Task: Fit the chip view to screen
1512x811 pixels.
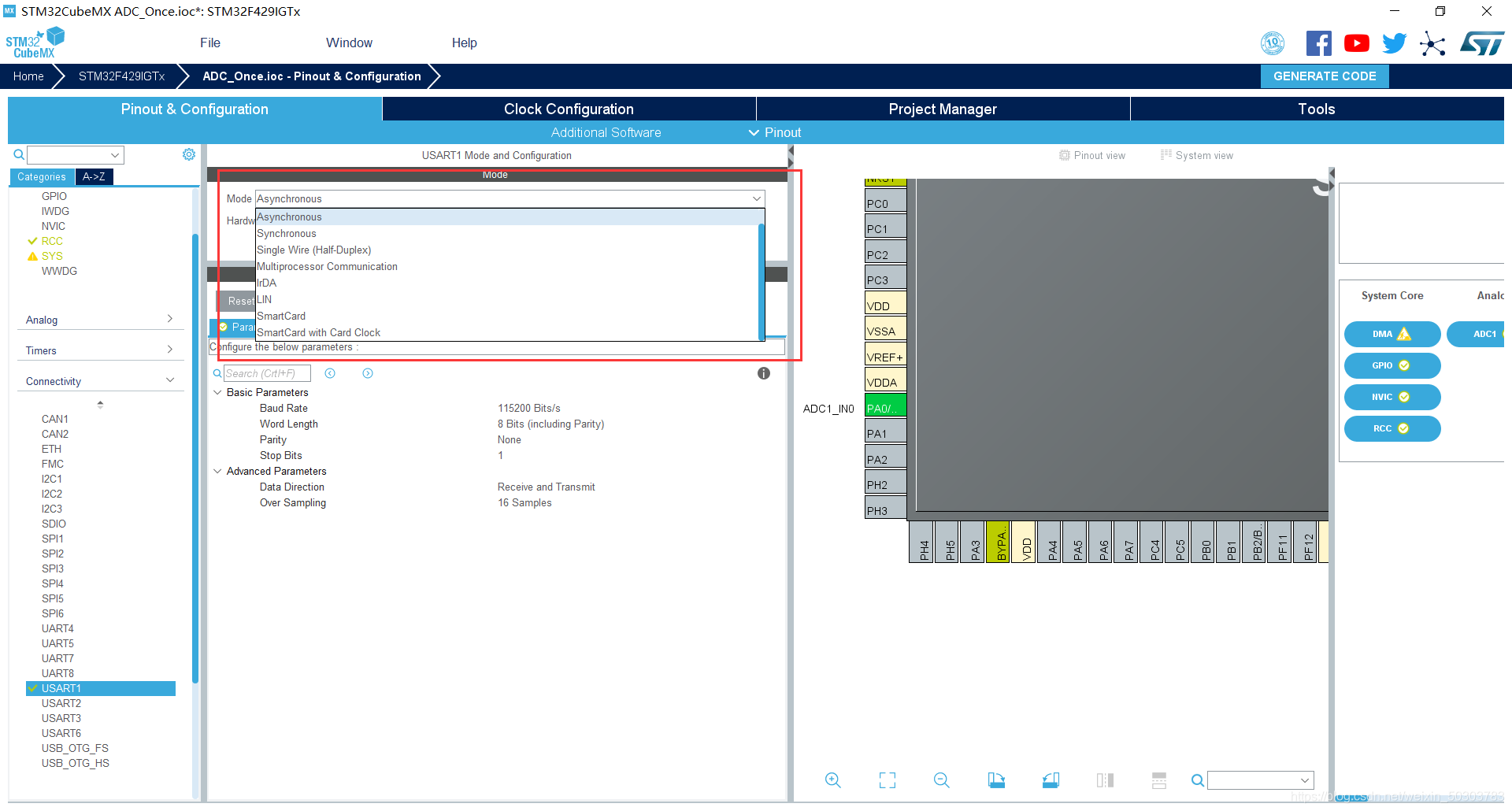Action: click(888, 780)
